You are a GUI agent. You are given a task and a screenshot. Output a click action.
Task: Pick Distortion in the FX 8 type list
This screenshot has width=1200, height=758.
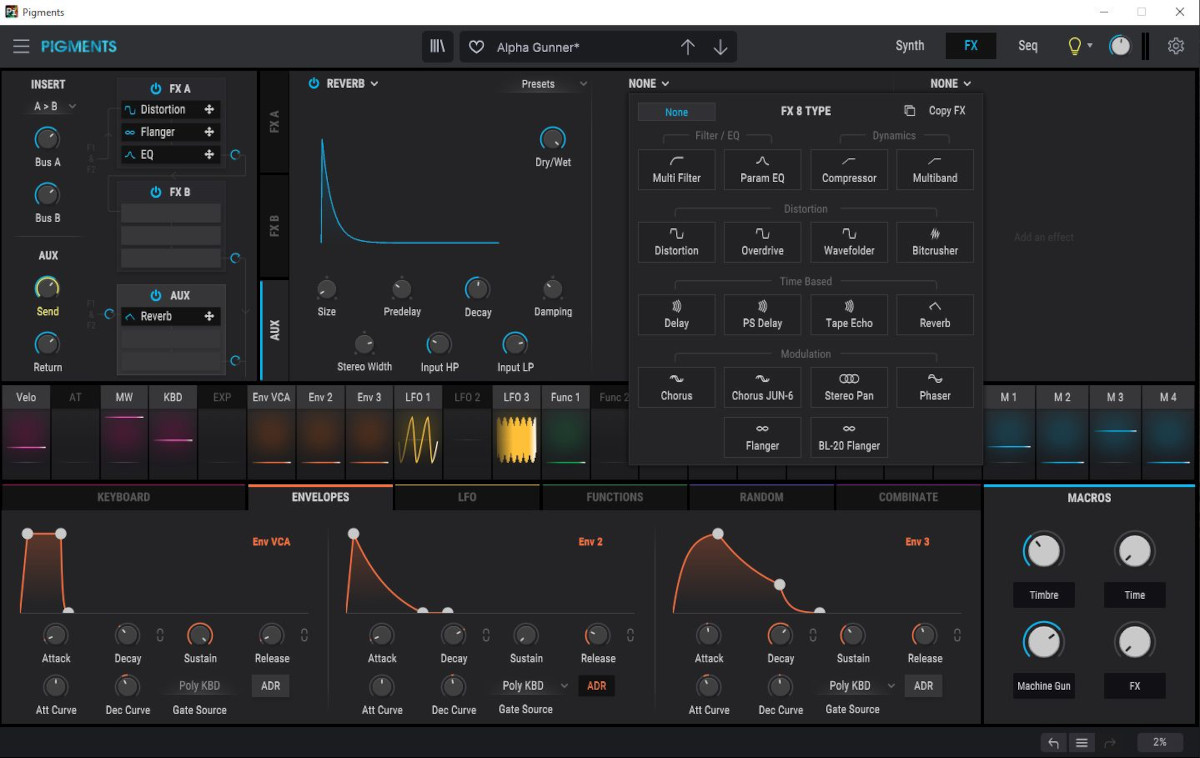click(x=677, y=242)
